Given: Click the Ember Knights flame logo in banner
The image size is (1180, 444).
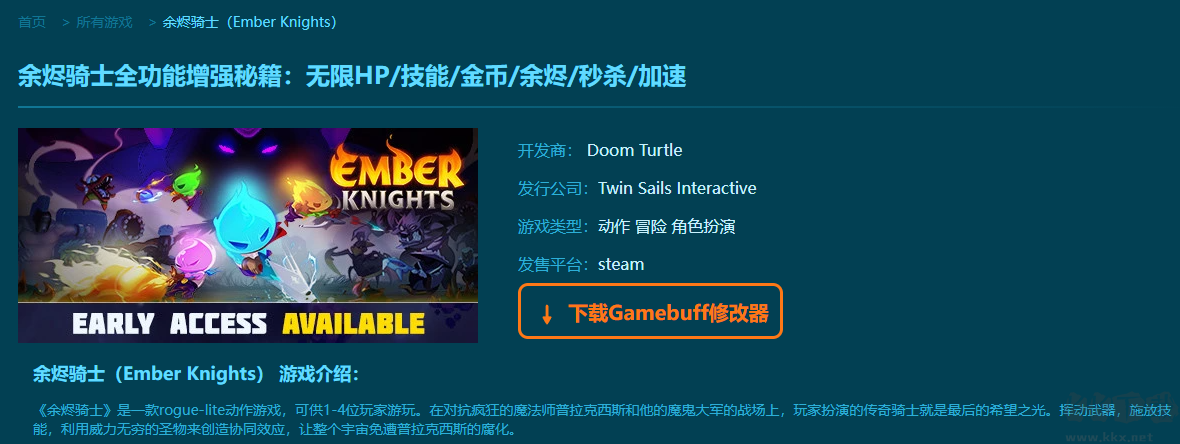Looking at the screenshot, I should pos(395,175).
